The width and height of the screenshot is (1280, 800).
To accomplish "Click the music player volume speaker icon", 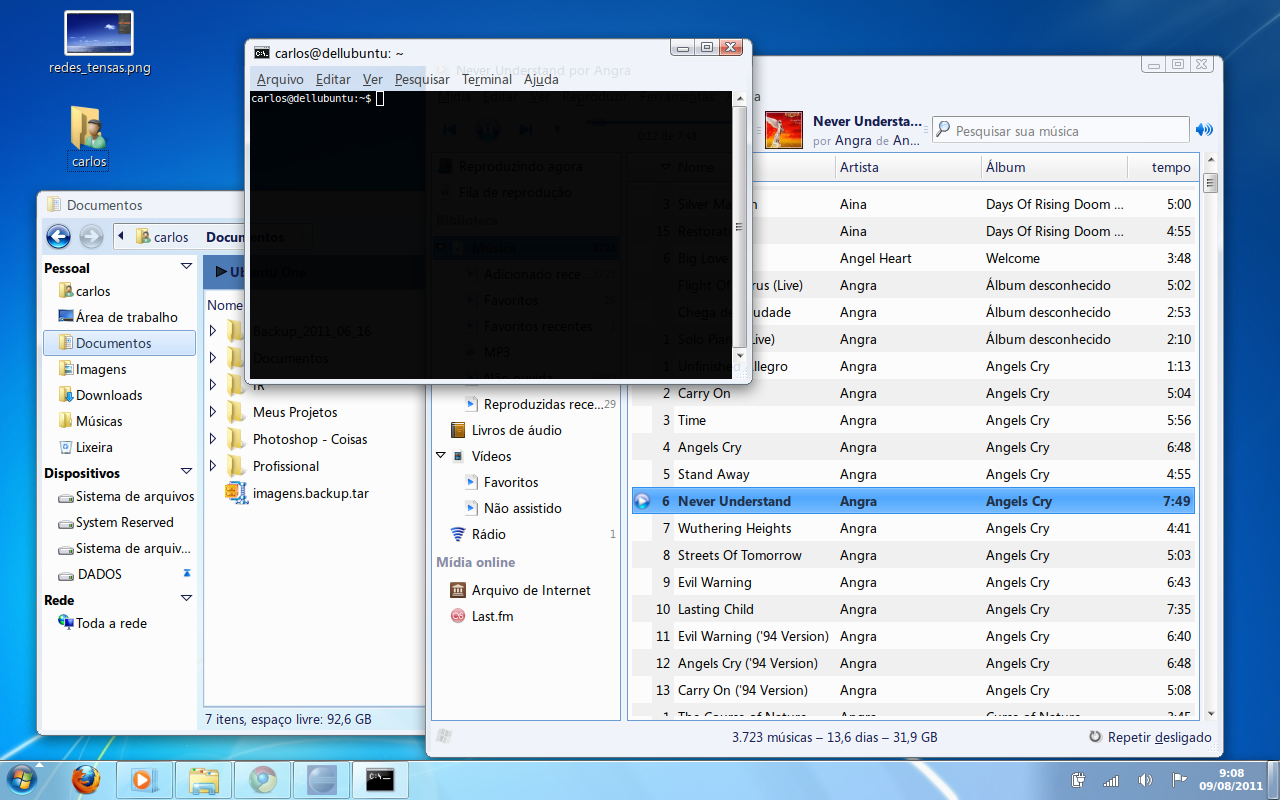I will [1204, 130].
